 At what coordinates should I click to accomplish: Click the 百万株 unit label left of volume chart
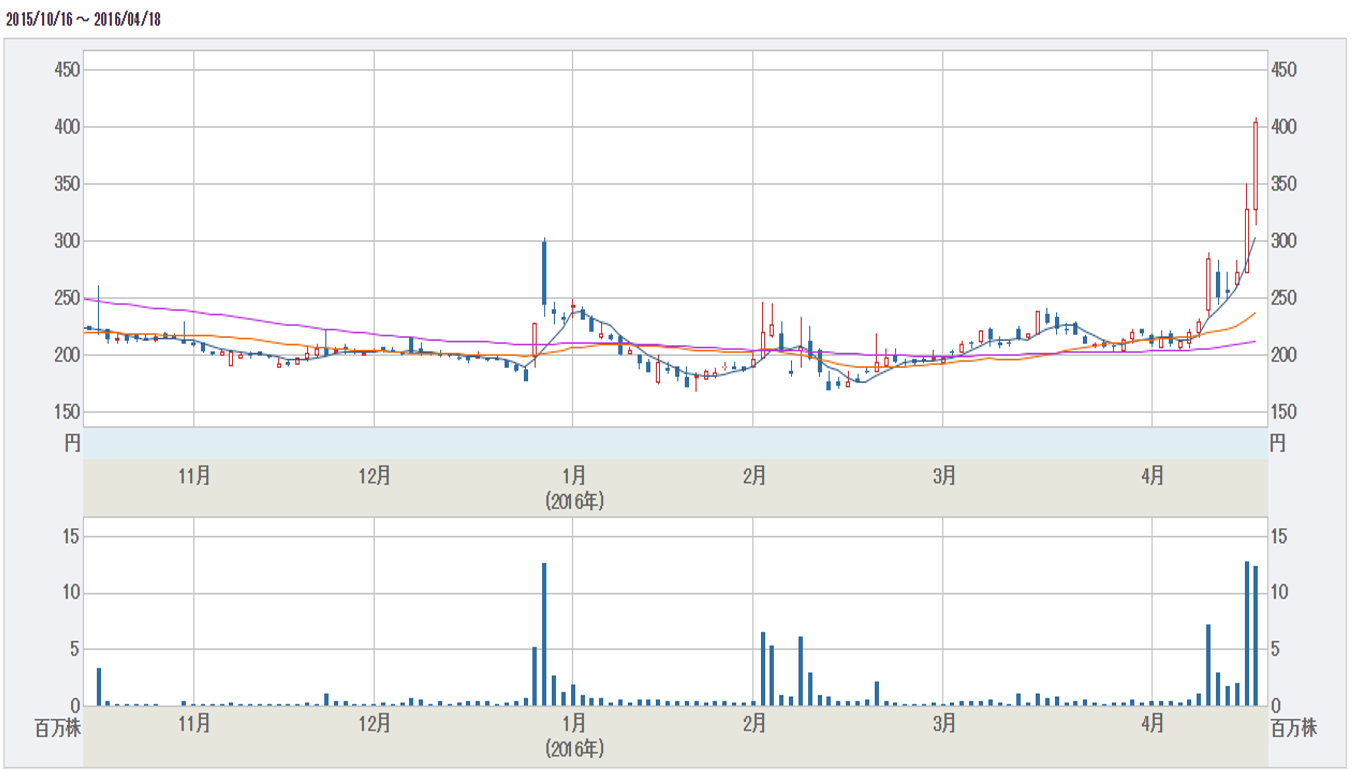57,729
